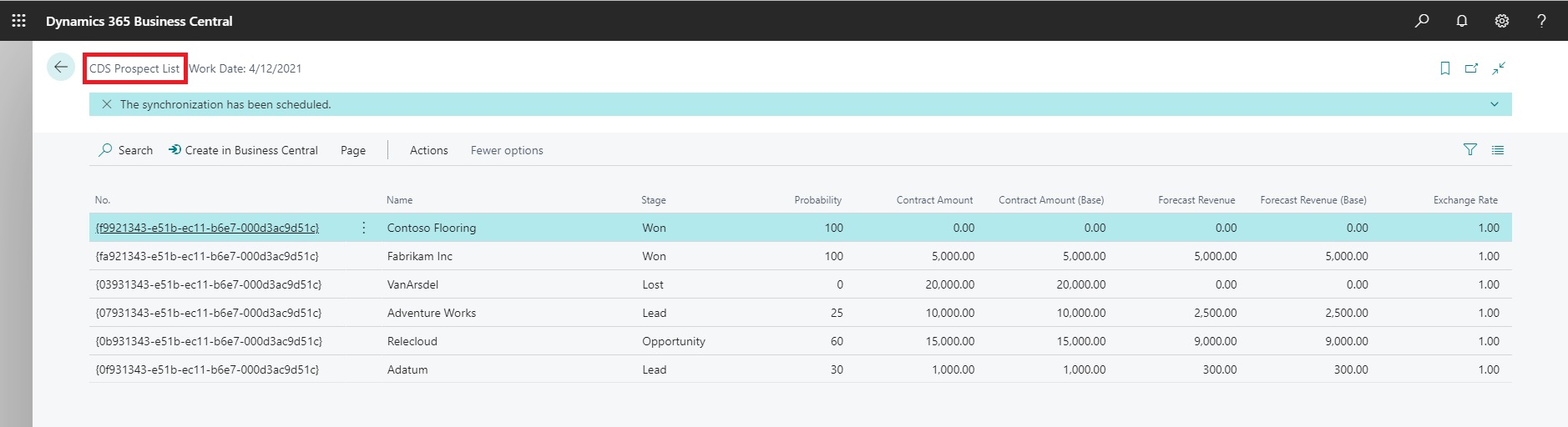Open the Page menu
This screenshot has width=1568, height=427.
pyautogui.click(x=353, y=150)
